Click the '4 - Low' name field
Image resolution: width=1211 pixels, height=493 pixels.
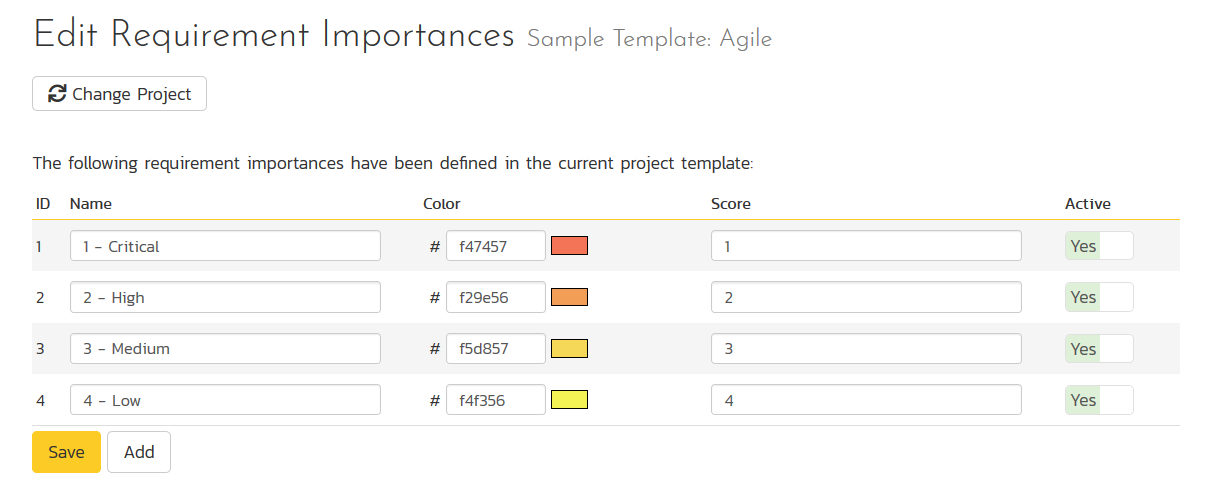pyautogui.click(x=225, y=400)
